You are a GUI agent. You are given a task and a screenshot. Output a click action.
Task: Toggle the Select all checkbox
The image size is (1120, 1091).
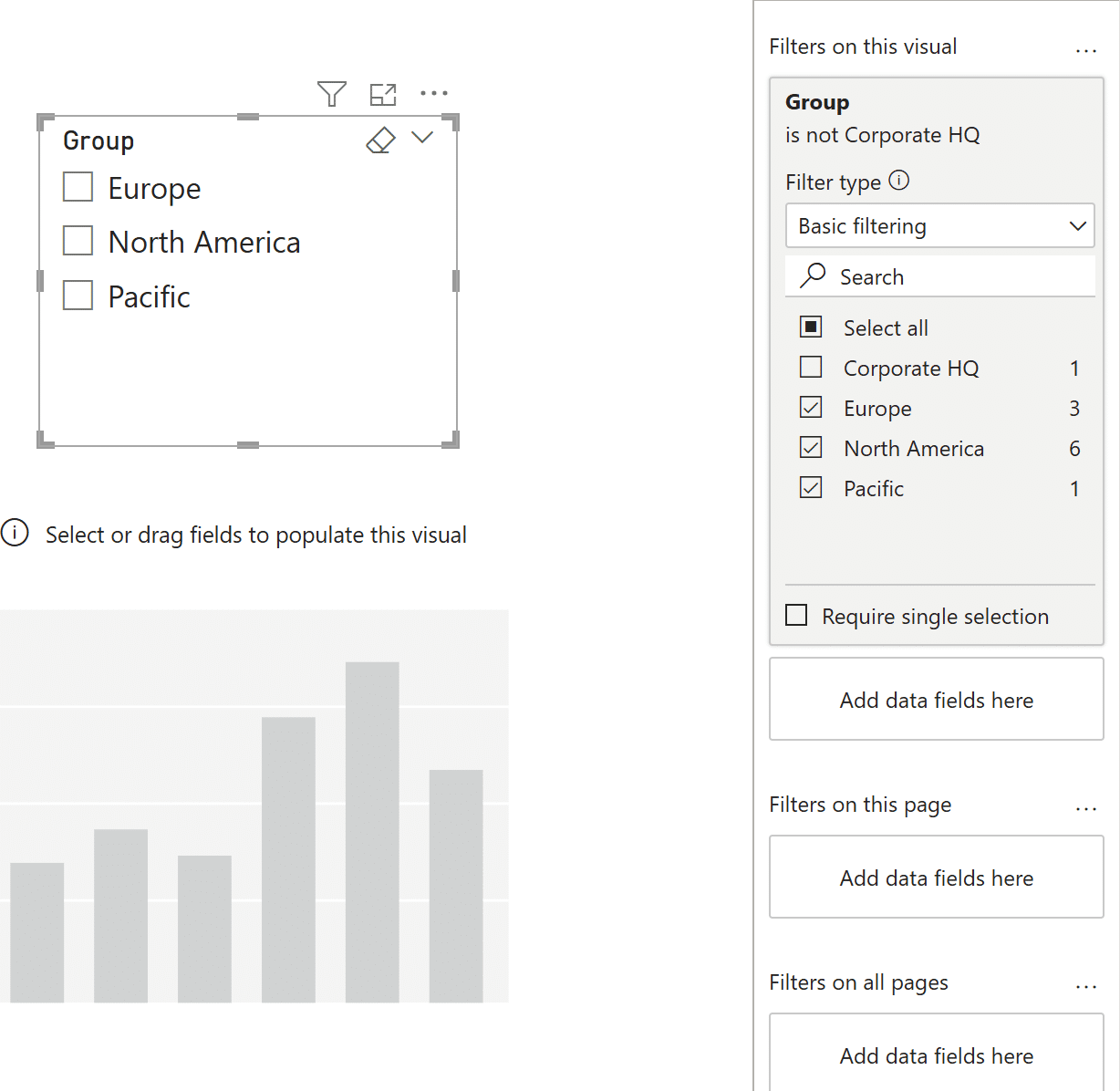[811, 327]
